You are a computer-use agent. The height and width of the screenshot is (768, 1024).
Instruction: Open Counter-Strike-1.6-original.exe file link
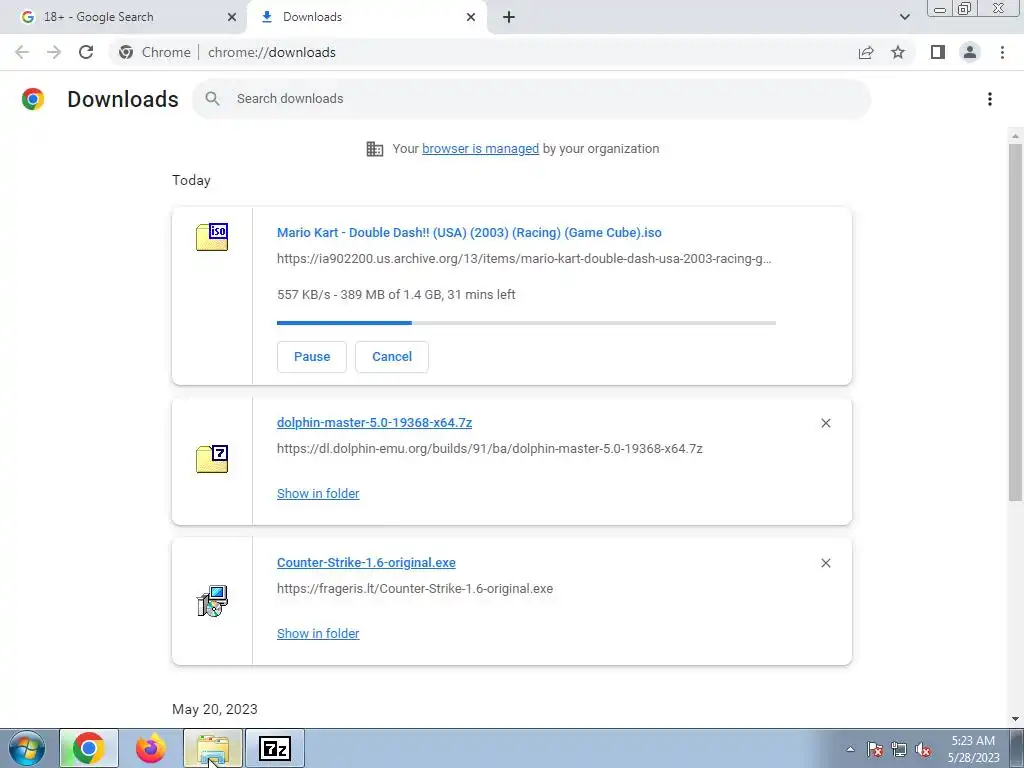[366, 562]
